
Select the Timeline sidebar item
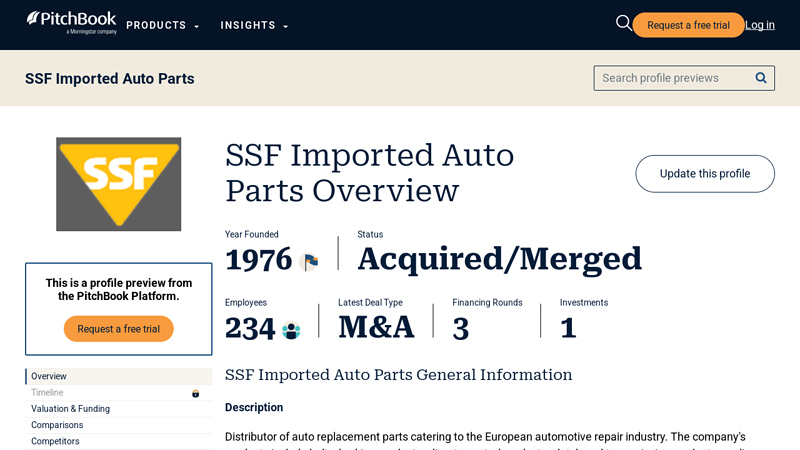coord(119,393)
